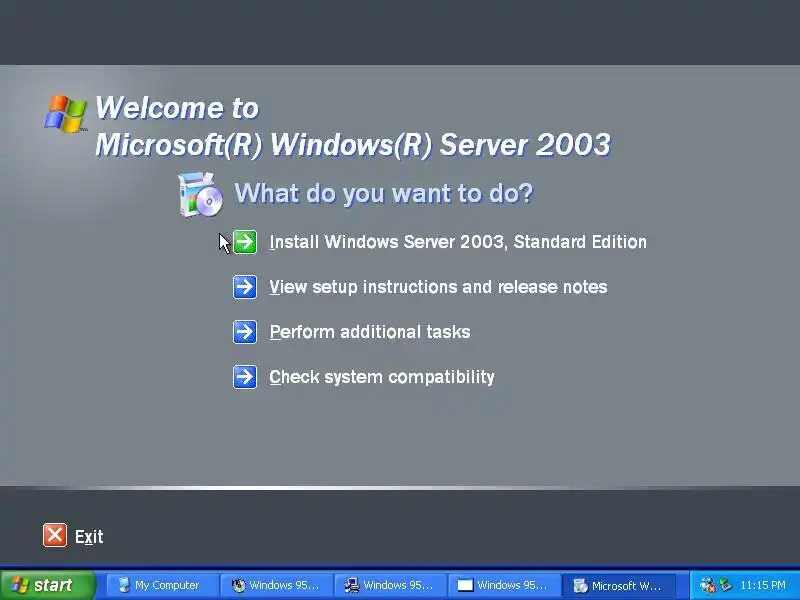The image size is (800, 600).
Task: Switch to the Windows 95 taskbar button with blank window icon
Action: 505,585
